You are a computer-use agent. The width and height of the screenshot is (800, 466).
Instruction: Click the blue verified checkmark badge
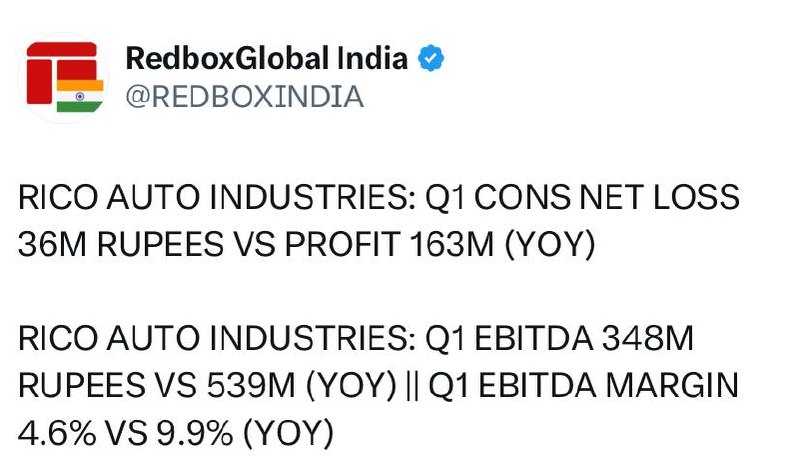(431, 58)
